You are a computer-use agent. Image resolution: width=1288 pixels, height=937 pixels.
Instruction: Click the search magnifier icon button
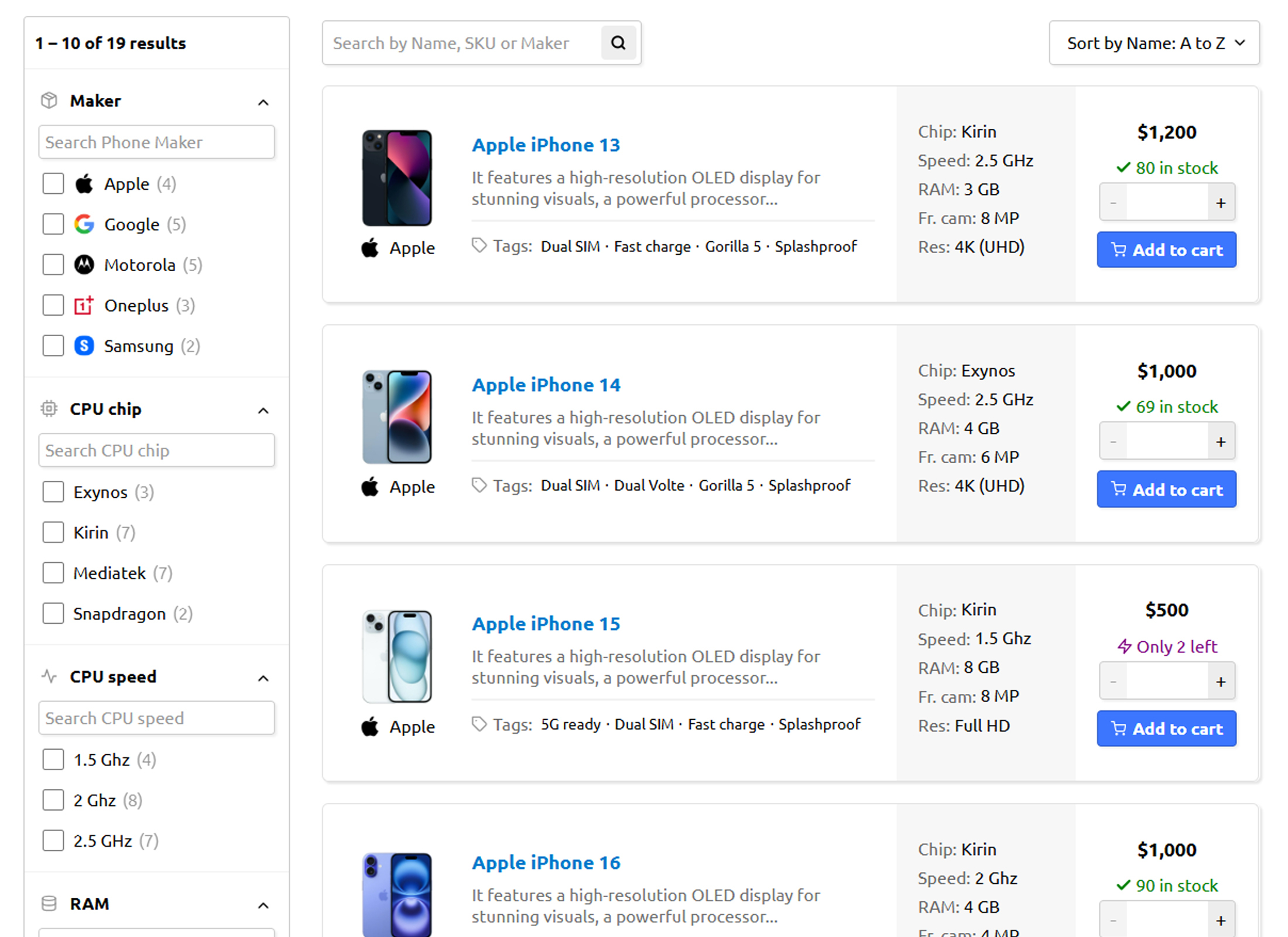[x=618, y=43]
